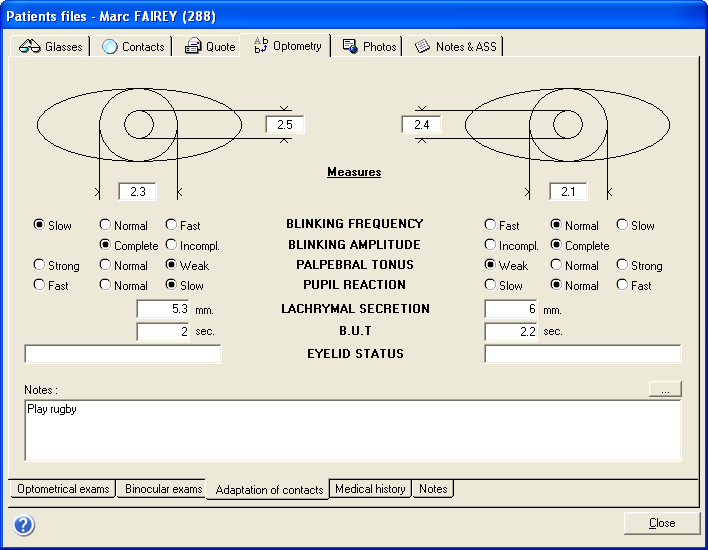
Task: Click the Notes & ASS notepad icon
Action: click(423, 47)
